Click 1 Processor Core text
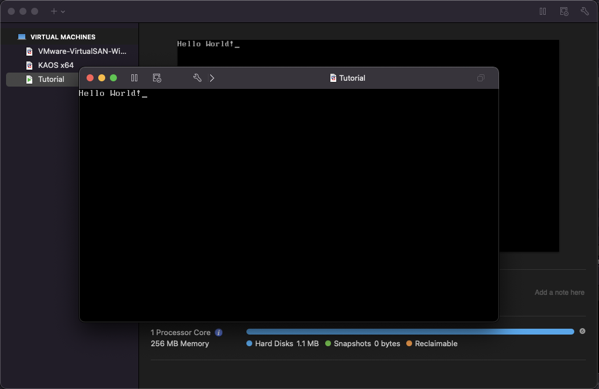 (180, 332)
